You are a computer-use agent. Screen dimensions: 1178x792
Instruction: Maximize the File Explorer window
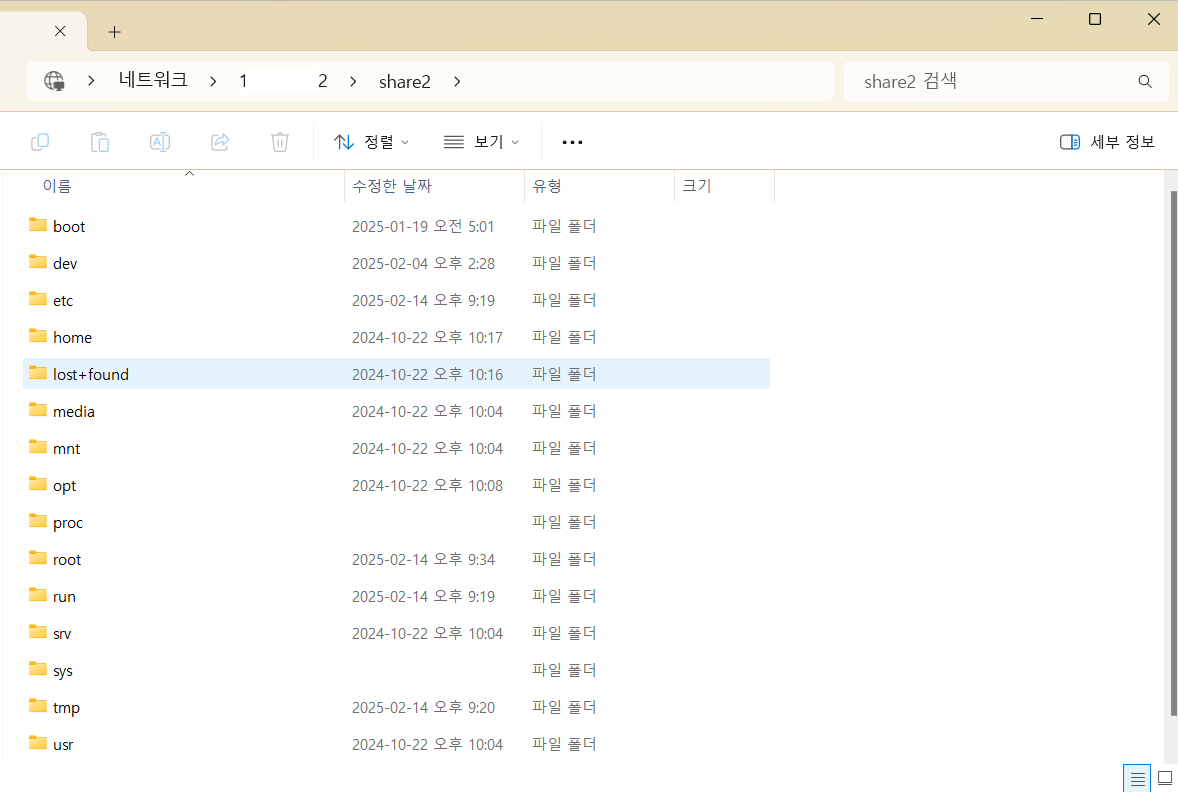pyautogui.click(x=1095, y=19)
